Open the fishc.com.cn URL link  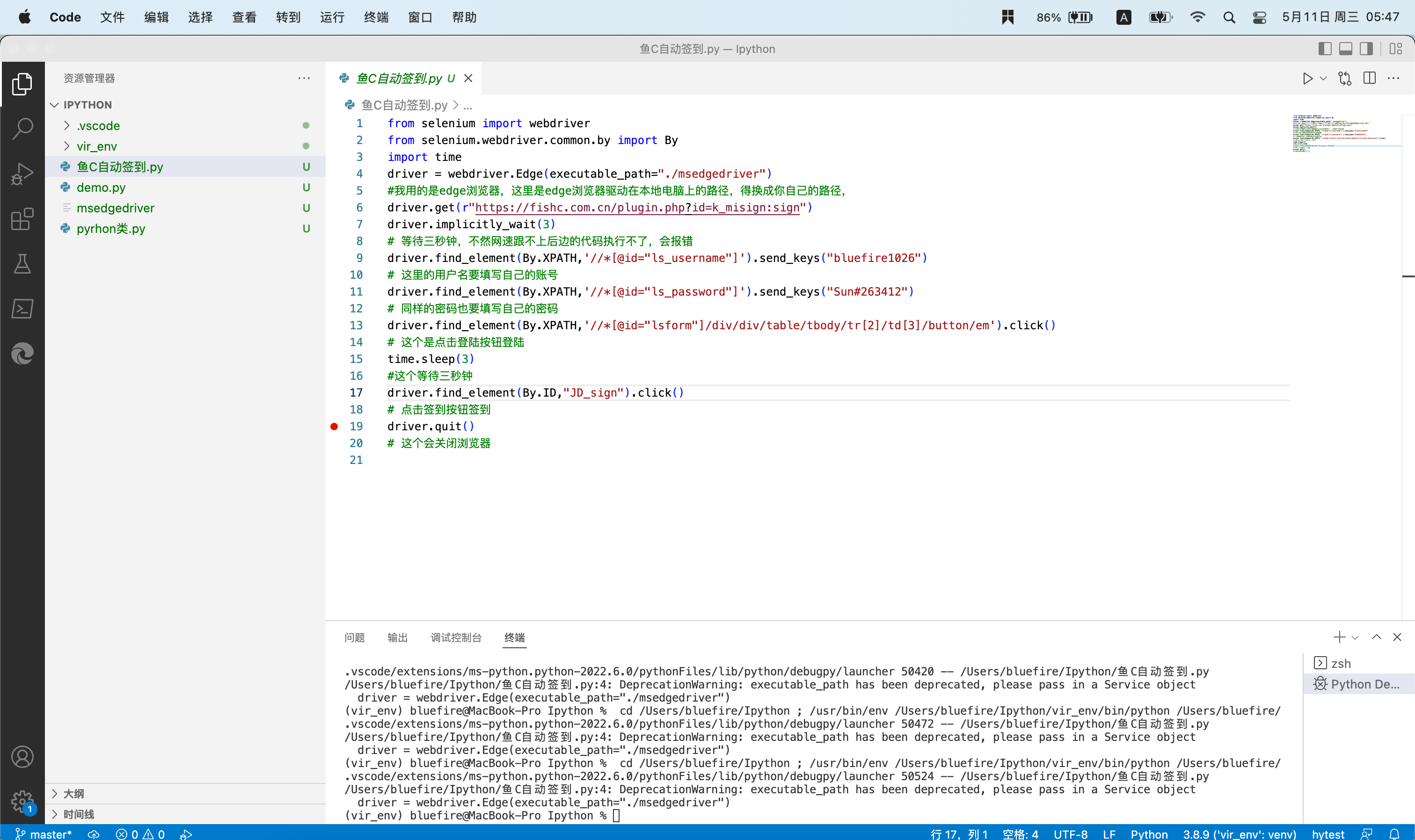637,208
